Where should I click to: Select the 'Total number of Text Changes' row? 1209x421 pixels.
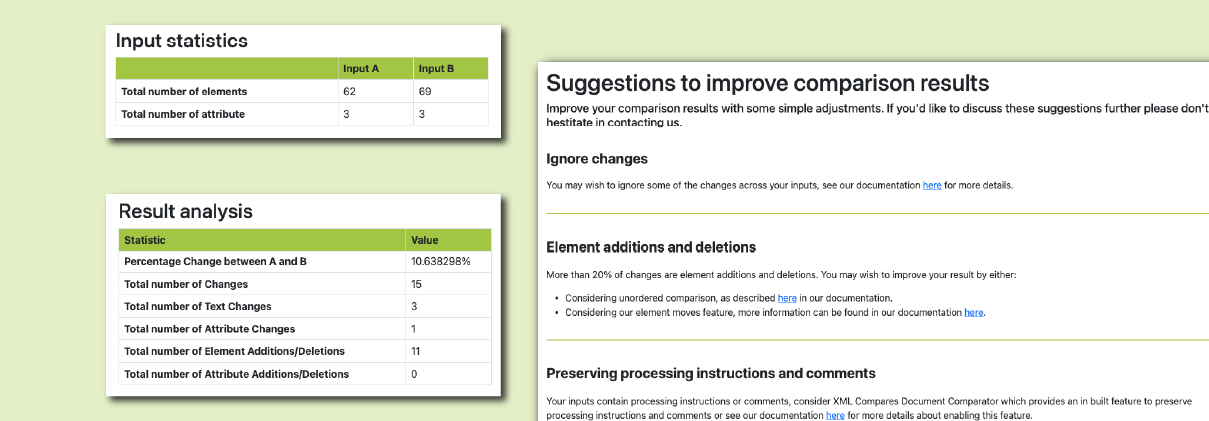point(197,306)
